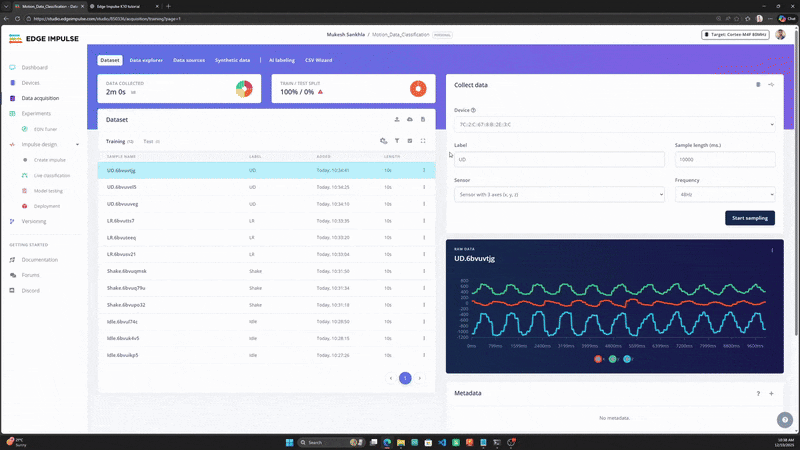Switch to the CSV Wizard tab
Image resolution: width=800 pixels, height=450 pixels.
318,60
